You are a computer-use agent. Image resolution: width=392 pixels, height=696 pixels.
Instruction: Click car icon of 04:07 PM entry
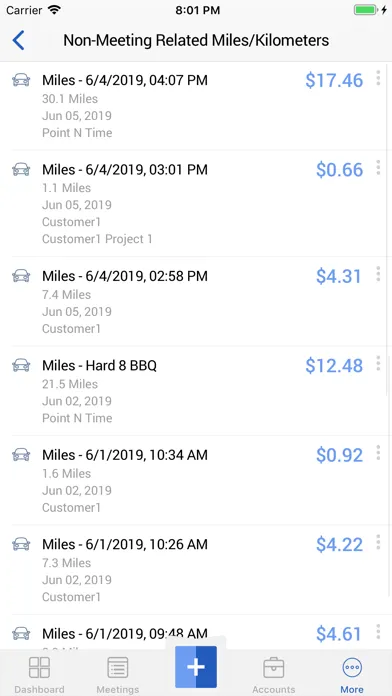pos(21,80)
